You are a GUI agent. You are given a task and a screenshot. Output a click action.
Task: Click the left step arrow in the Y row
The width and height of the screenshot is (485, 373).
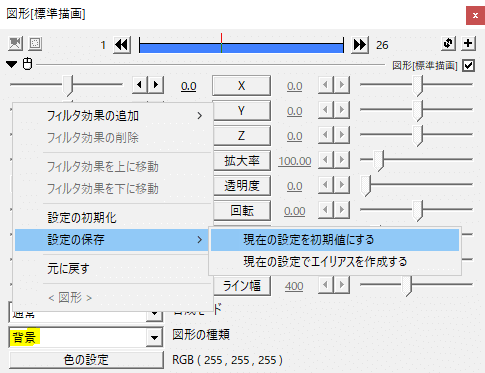click(x=326, y=110)
